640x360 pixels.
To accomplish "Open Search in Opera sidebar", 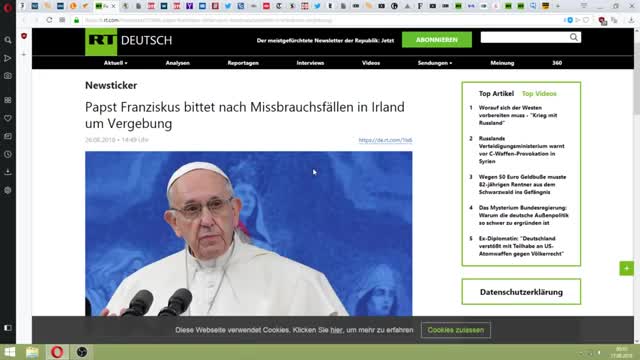I will pos(8,40).
